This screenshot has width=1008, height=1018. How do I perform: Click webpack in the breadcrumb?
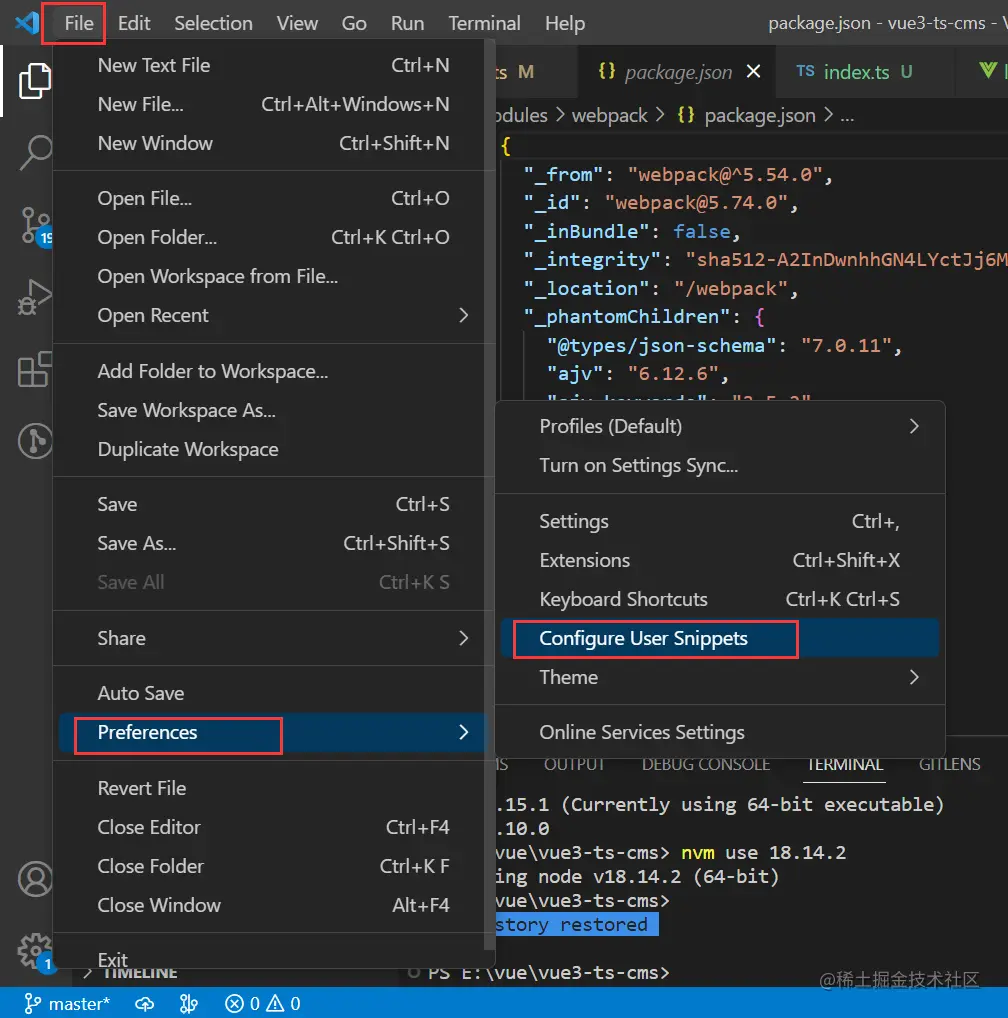click(609, 115)
